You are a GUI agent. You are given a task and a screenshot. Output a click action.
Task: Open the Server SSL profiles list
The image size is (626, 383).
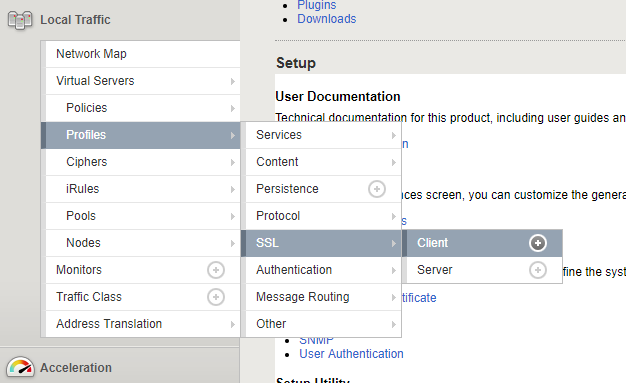click(484, 270)
